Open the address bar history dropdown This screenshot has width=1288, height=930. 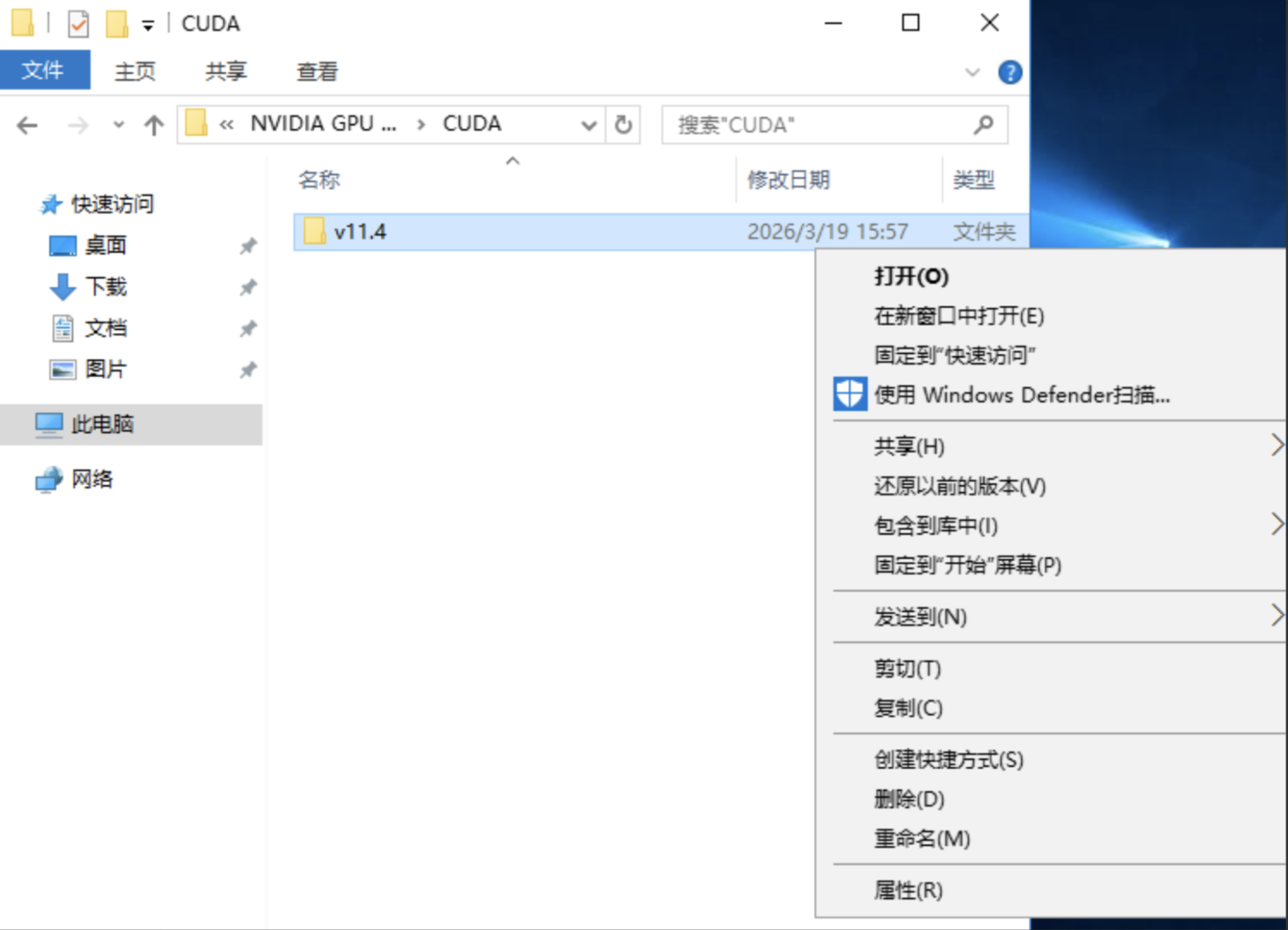point(588,125)
